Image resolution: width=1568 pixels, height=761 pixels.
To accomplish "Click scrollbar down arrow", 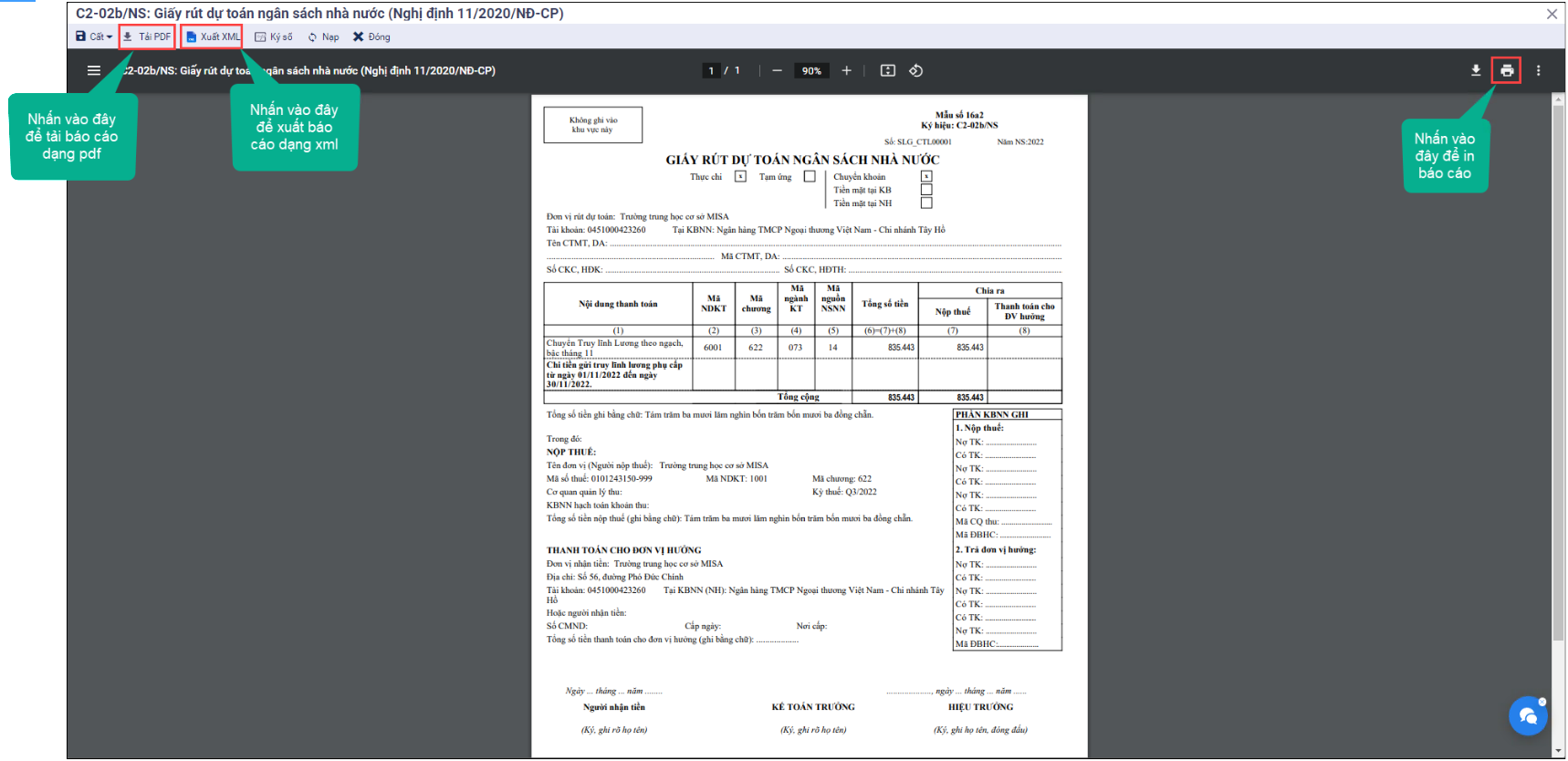I will tap(1558, 751).
